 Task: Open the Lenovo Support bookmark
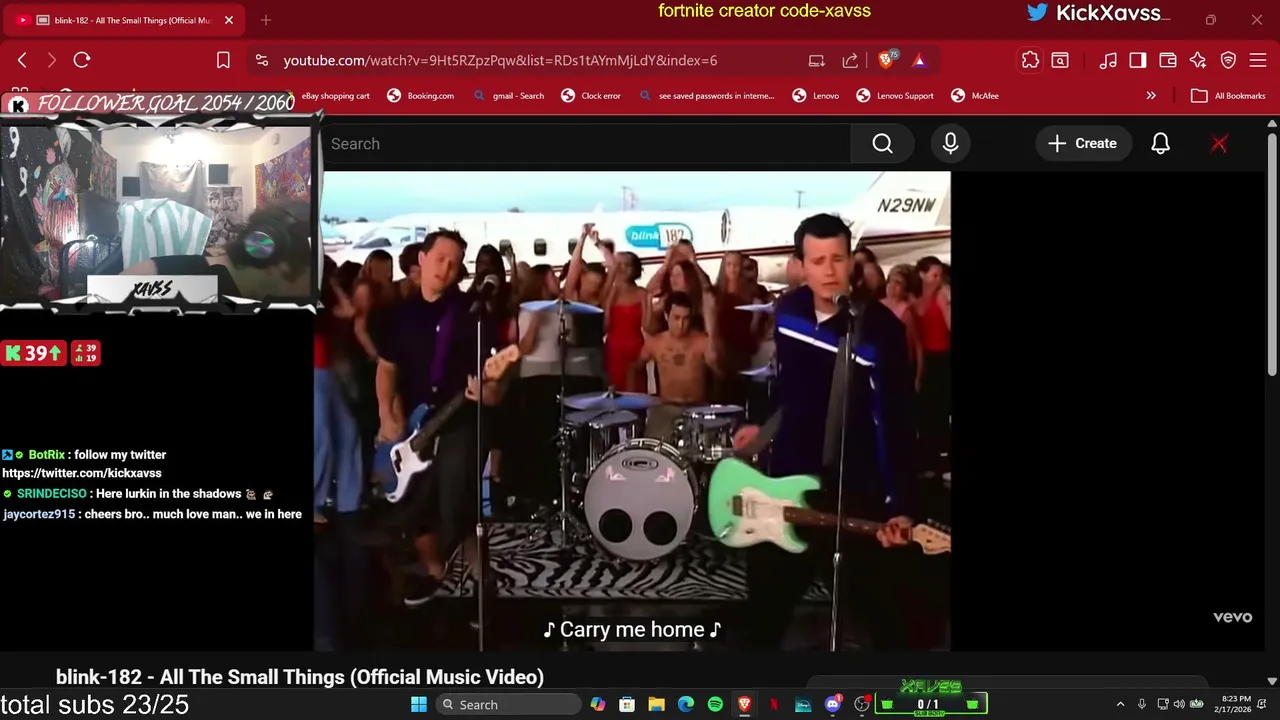click(895, 96)
